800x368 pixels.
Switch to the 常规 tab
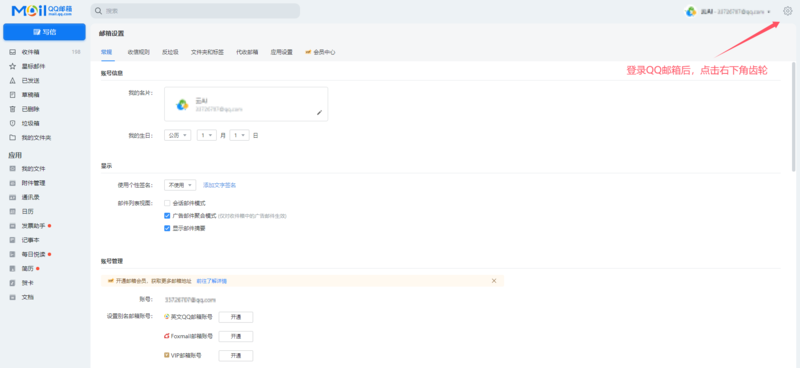point(106,52)
